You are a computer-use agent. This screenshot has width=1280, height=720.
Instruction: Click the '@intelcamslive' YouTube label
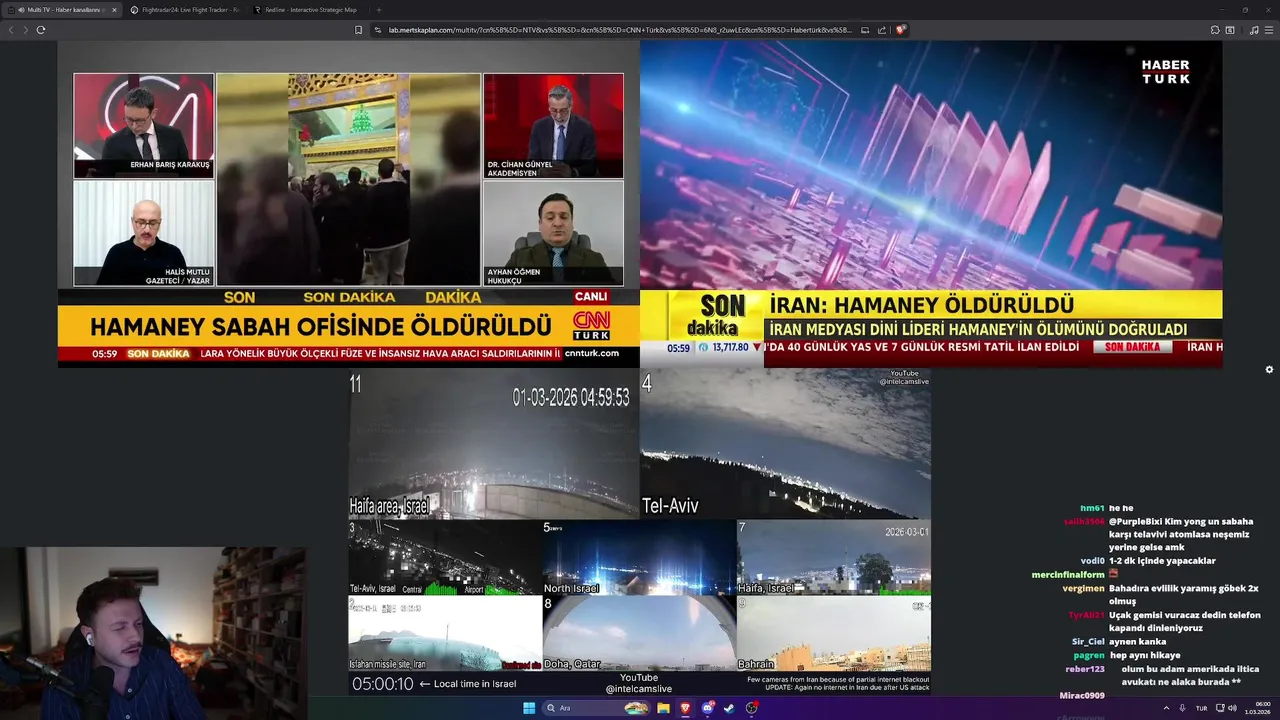pos(638,689)
